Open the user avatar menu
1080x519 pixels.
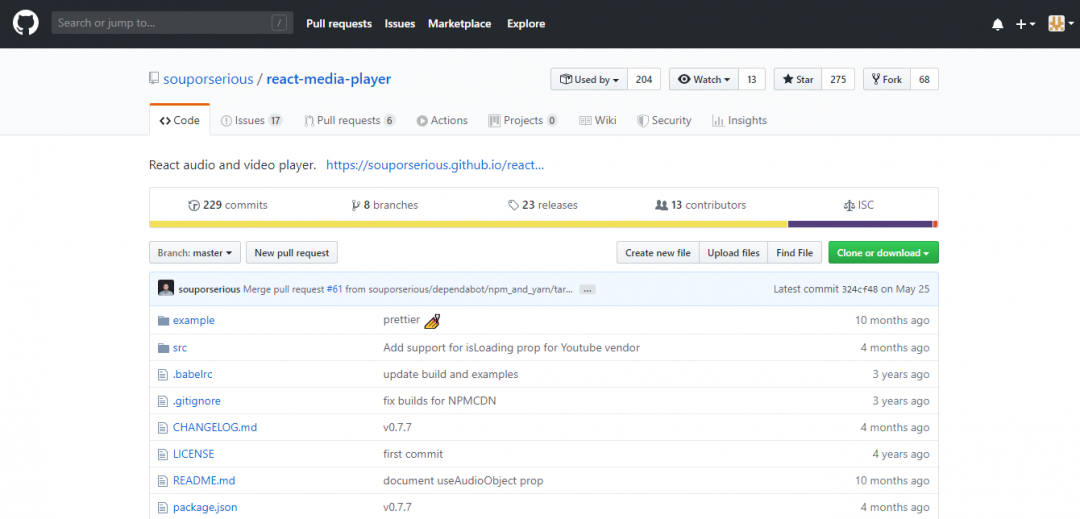click(x=1061, y=23)
